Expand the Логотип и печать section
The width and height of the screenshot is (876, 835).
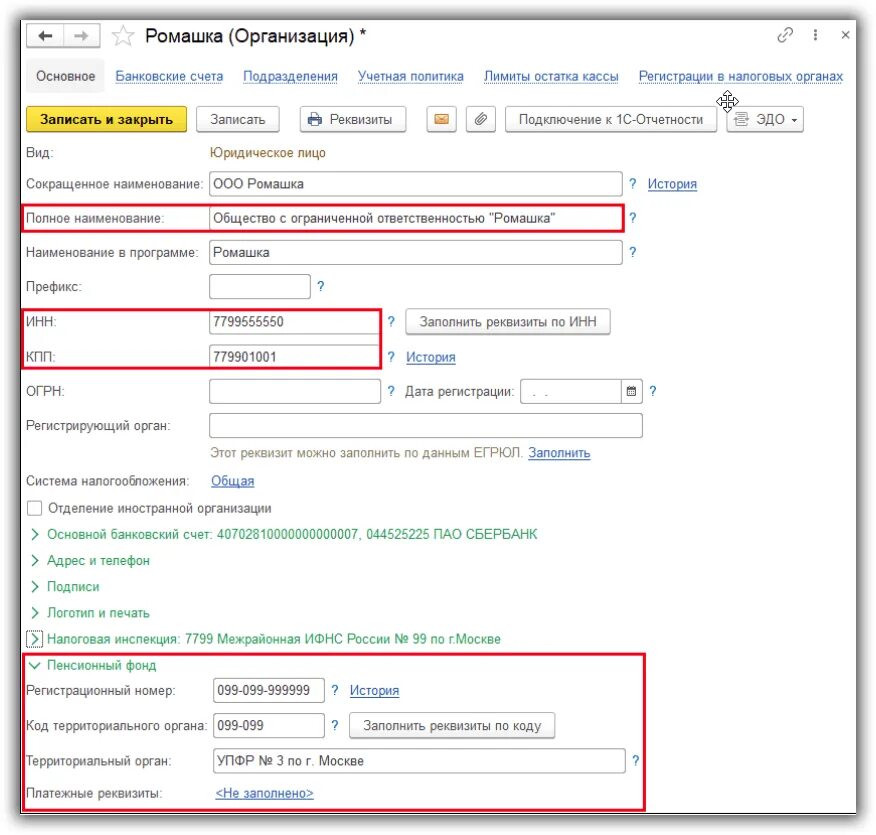pos(35,613)
